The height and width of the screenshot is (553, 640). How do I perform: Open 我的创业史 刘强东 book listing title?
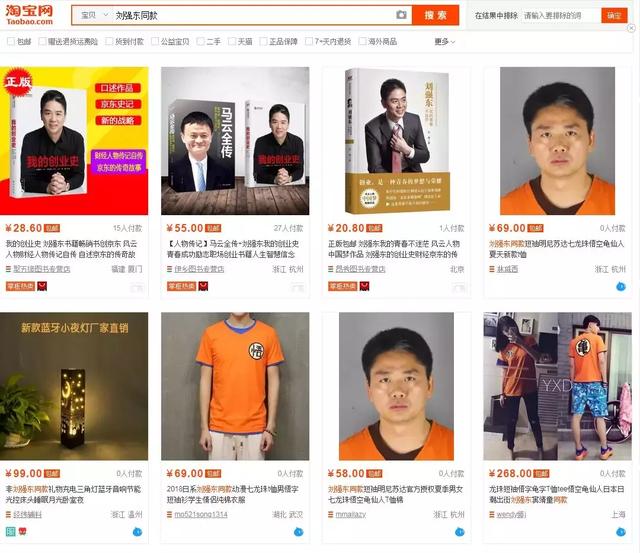coord(71,249)
